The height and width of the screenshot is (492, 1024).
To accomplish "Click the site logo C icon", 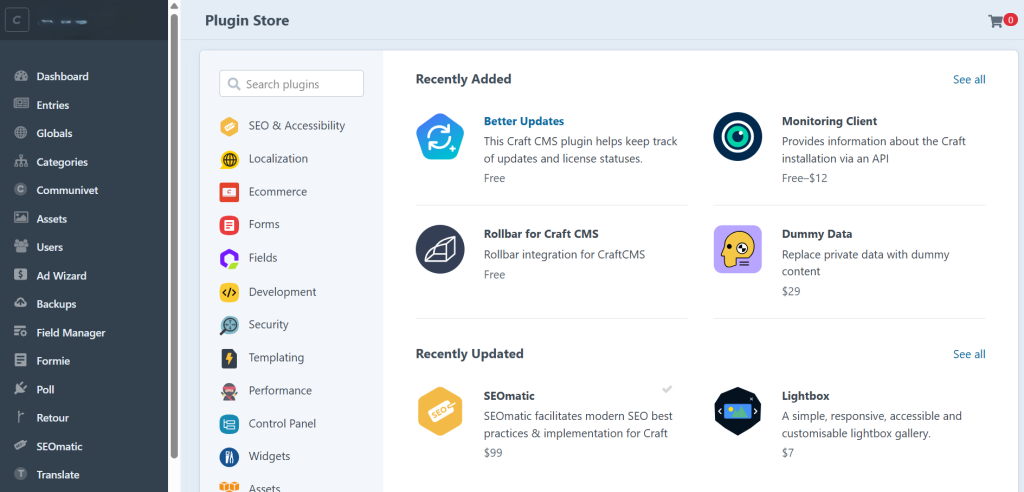I will pos(16,21).
